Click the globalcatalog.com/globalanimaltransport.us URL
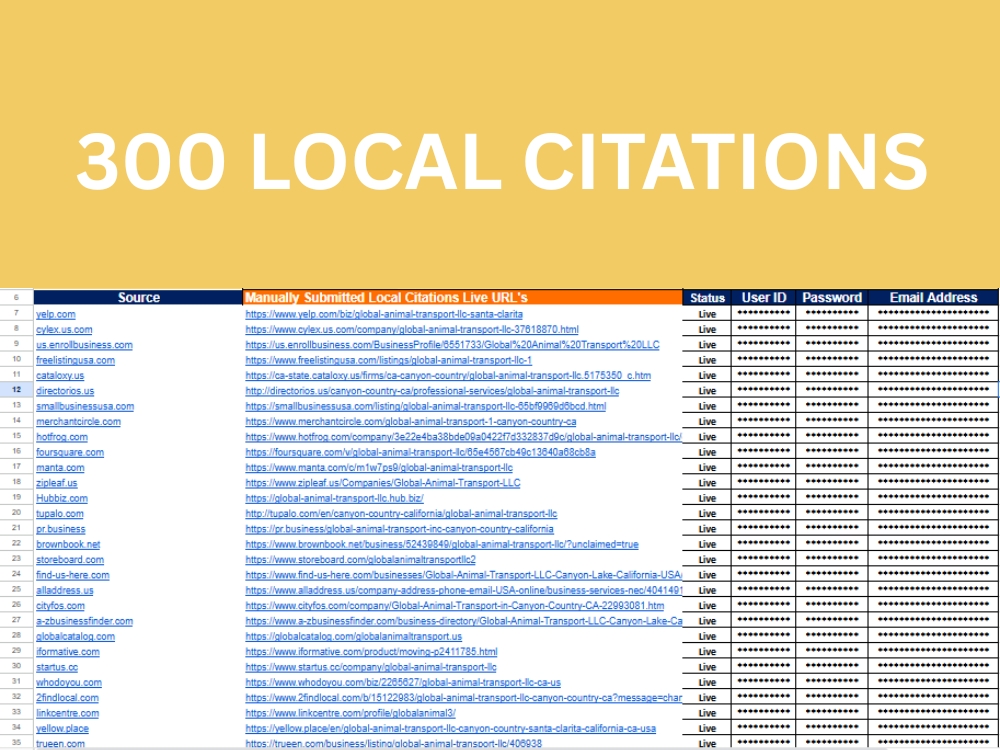The height and width of the screenshot is (750, 1000). (353, 636)
